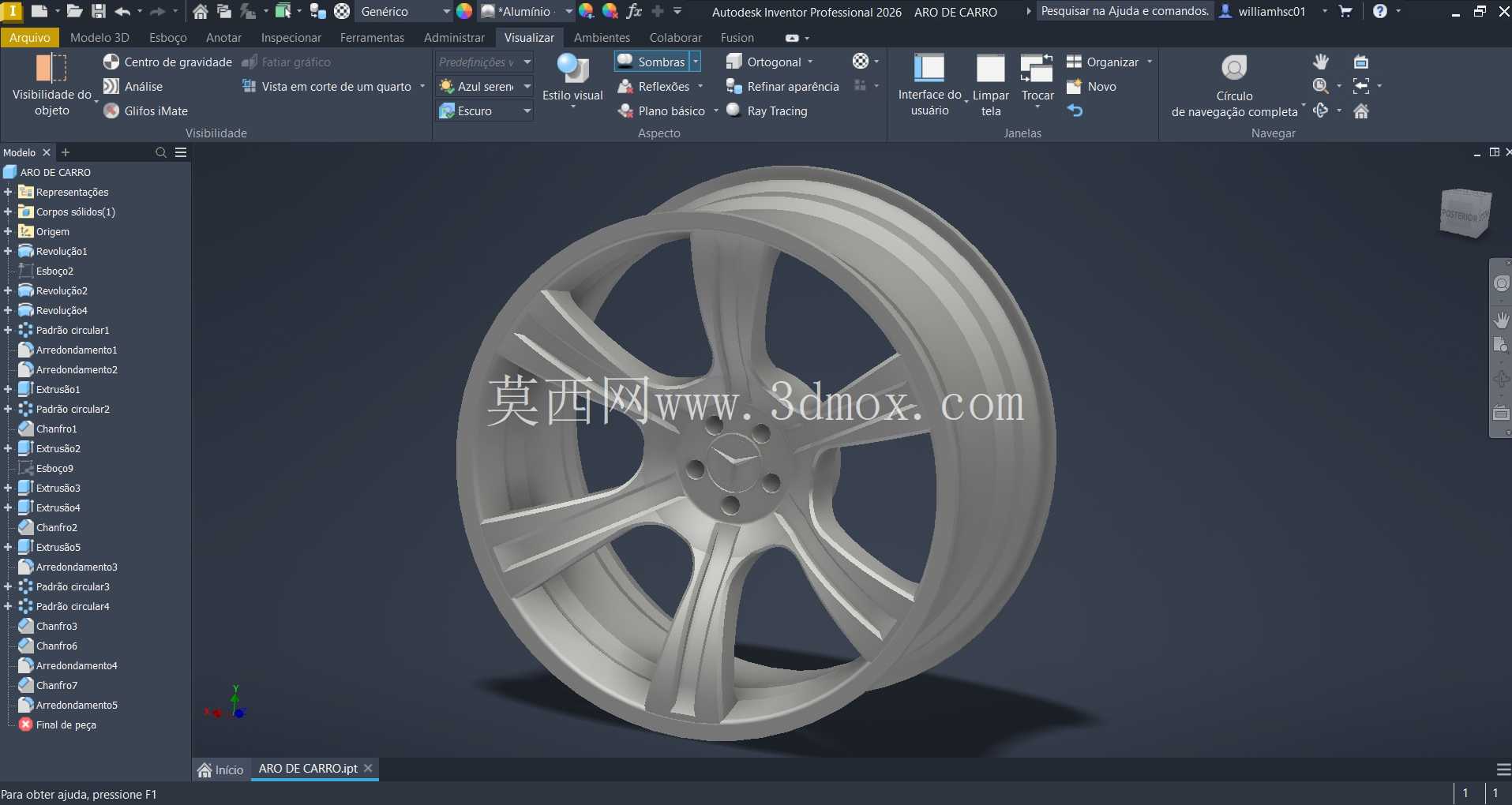Viewport: 1512px width, 805px height.
Task: Expand Corpos sólidos(1) node
Action: [8, 212]
